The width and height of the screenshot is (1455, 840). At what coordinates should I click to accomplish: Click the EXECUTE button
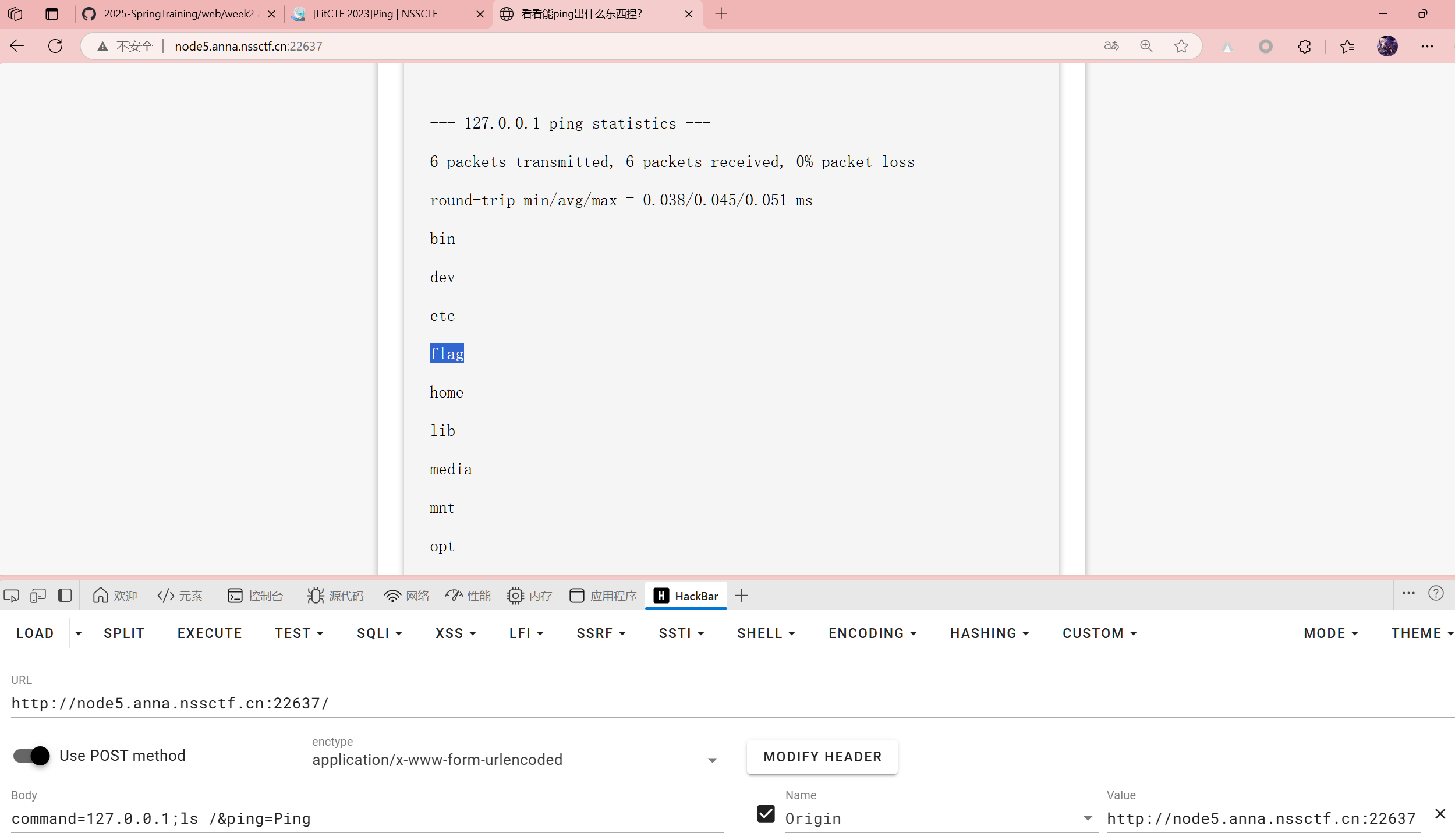pyautogui.click(x=210, y=633)
